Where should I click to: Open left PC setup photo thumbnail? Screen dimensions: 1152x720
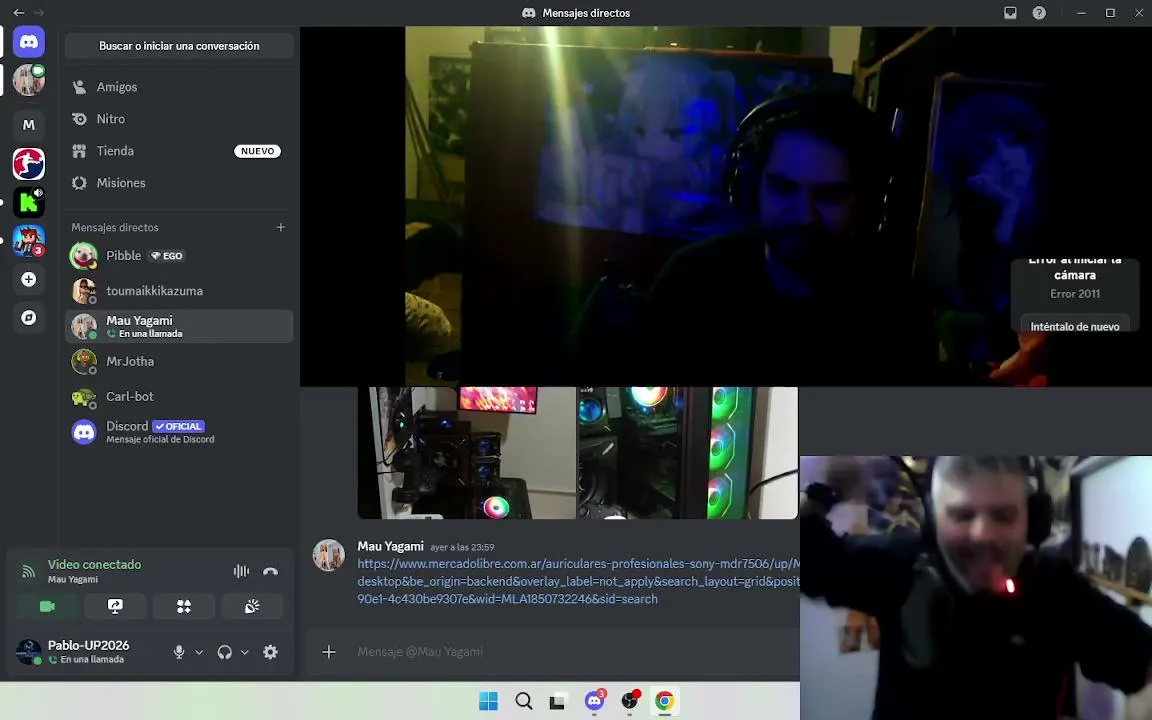pyautogui.click(x=467, y=453)
